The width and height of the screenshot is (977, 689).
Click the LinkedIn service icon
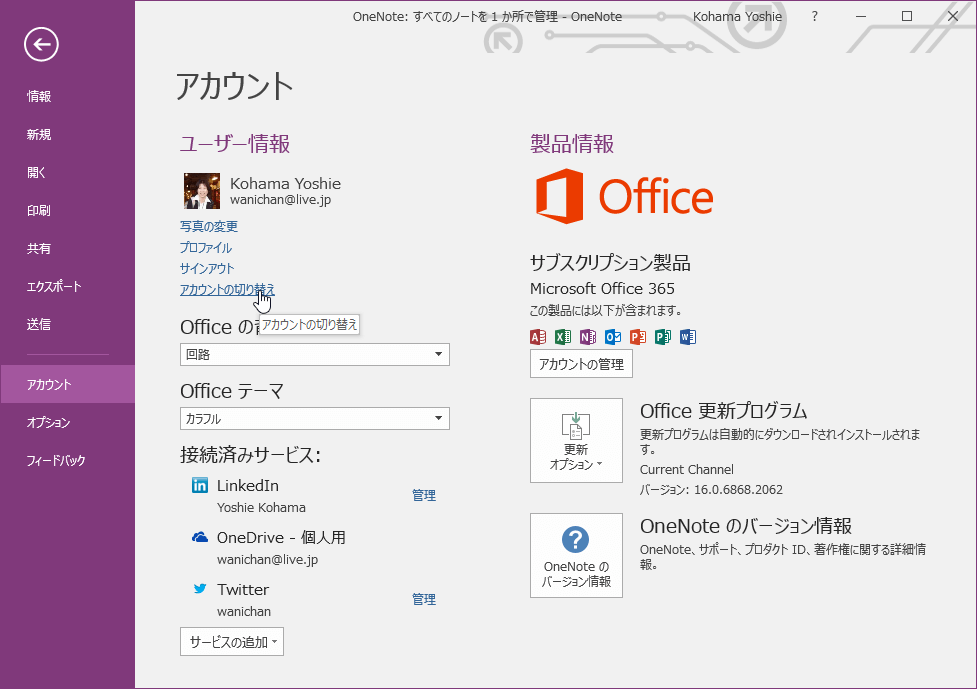(200, 485)
